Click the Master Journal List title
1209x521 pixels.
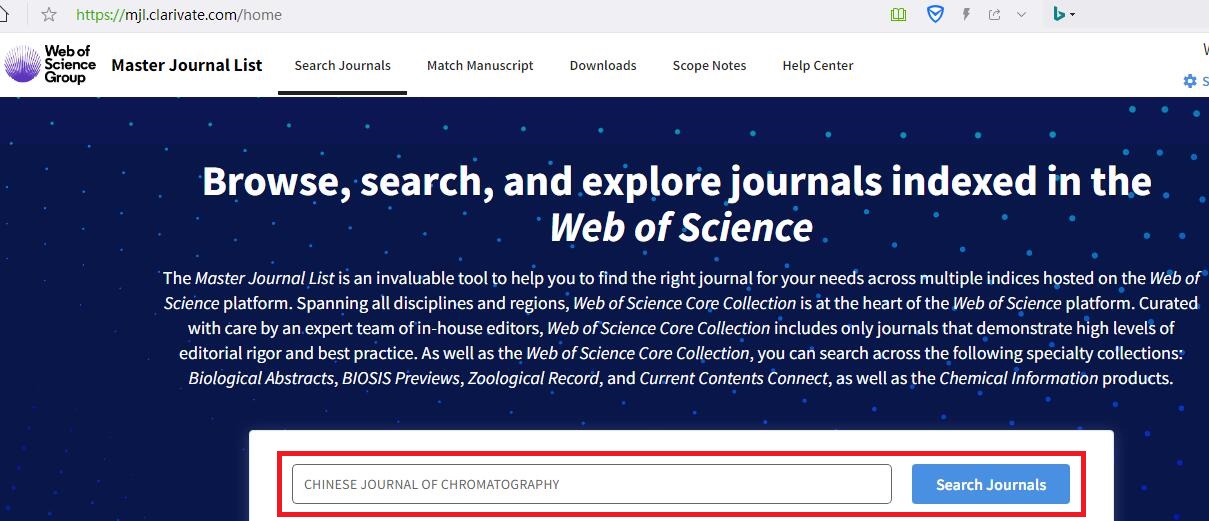tap(187, 65)
